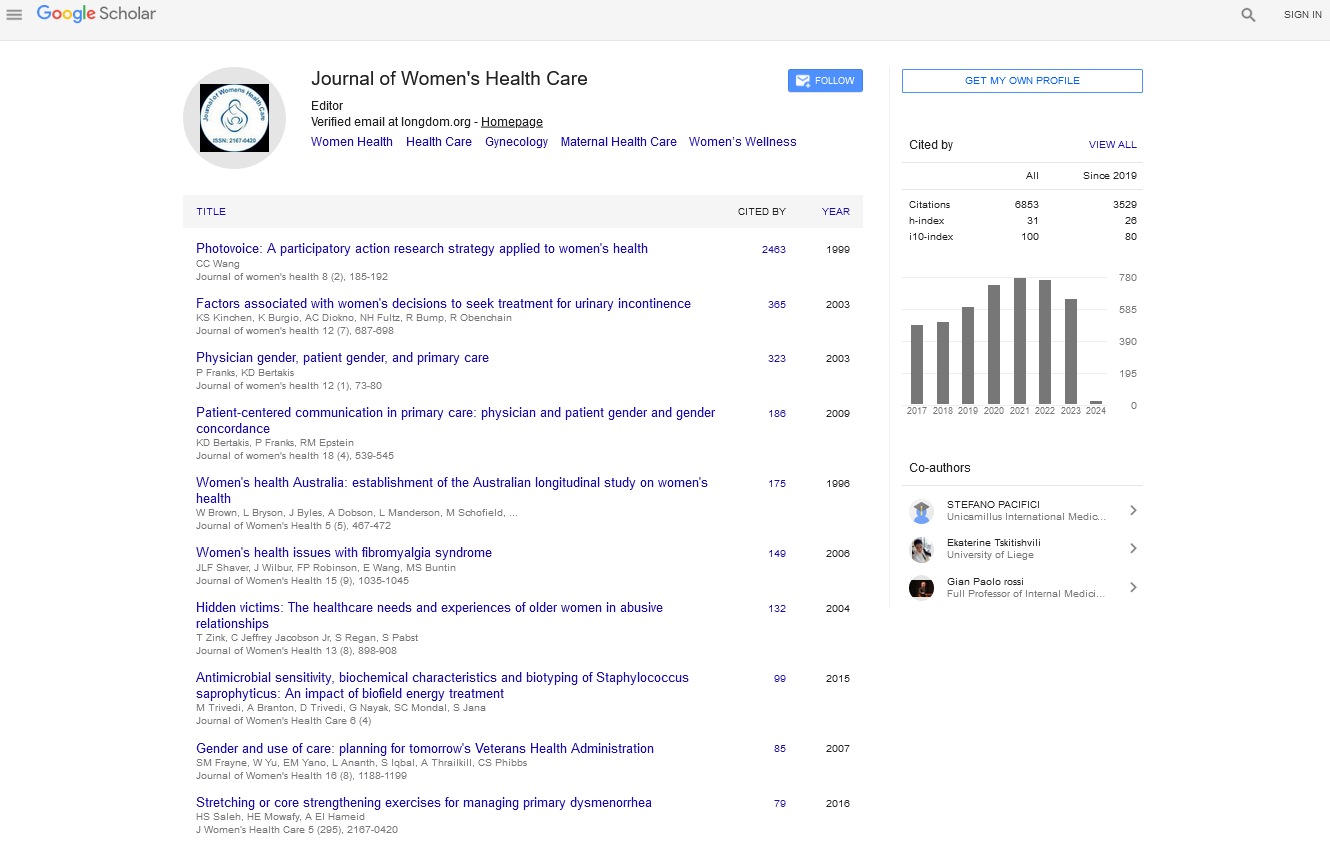
Task: Click the Google Scholar logo
Action: click(96, 14)
